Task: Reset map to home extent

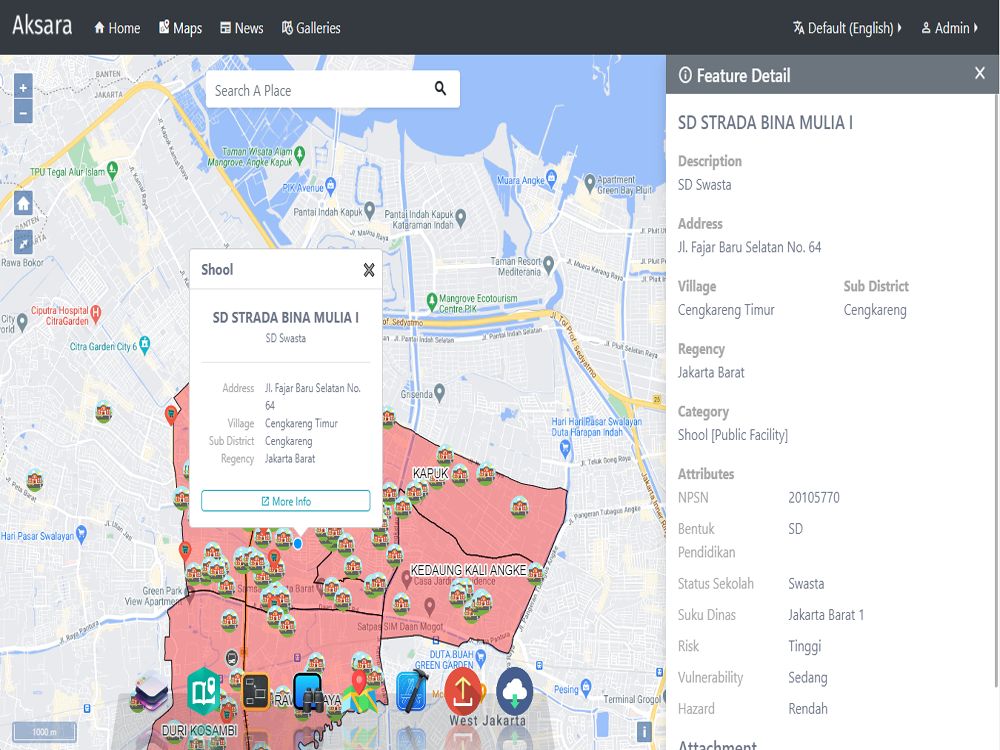Action: click(x=23, y=203)
